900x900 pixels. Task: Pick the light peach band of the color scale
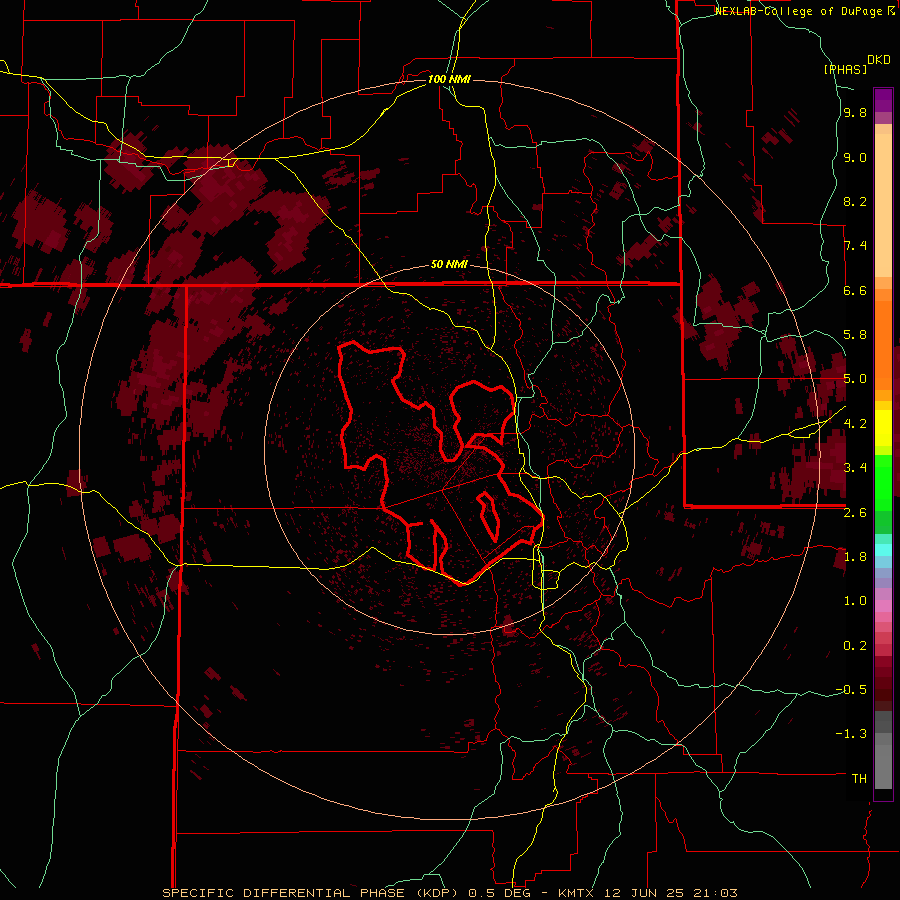883,205
